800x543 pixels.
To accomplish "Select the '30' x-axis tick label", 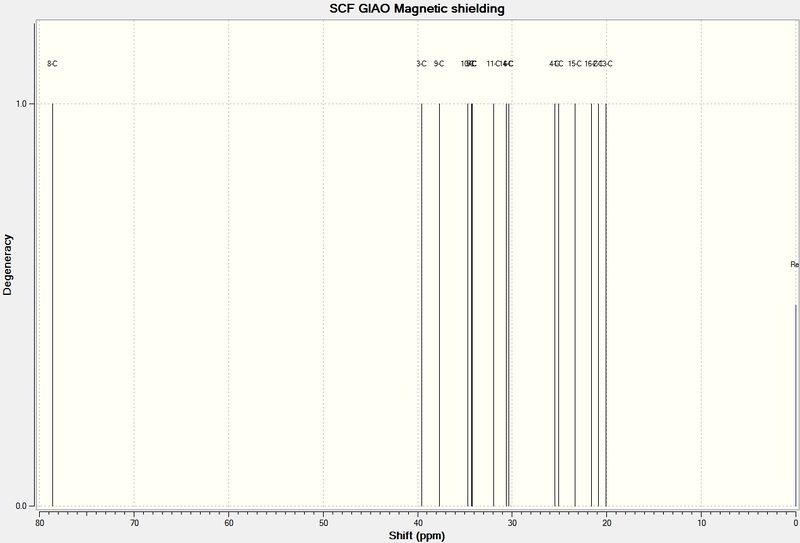I will tap(512, 523).
